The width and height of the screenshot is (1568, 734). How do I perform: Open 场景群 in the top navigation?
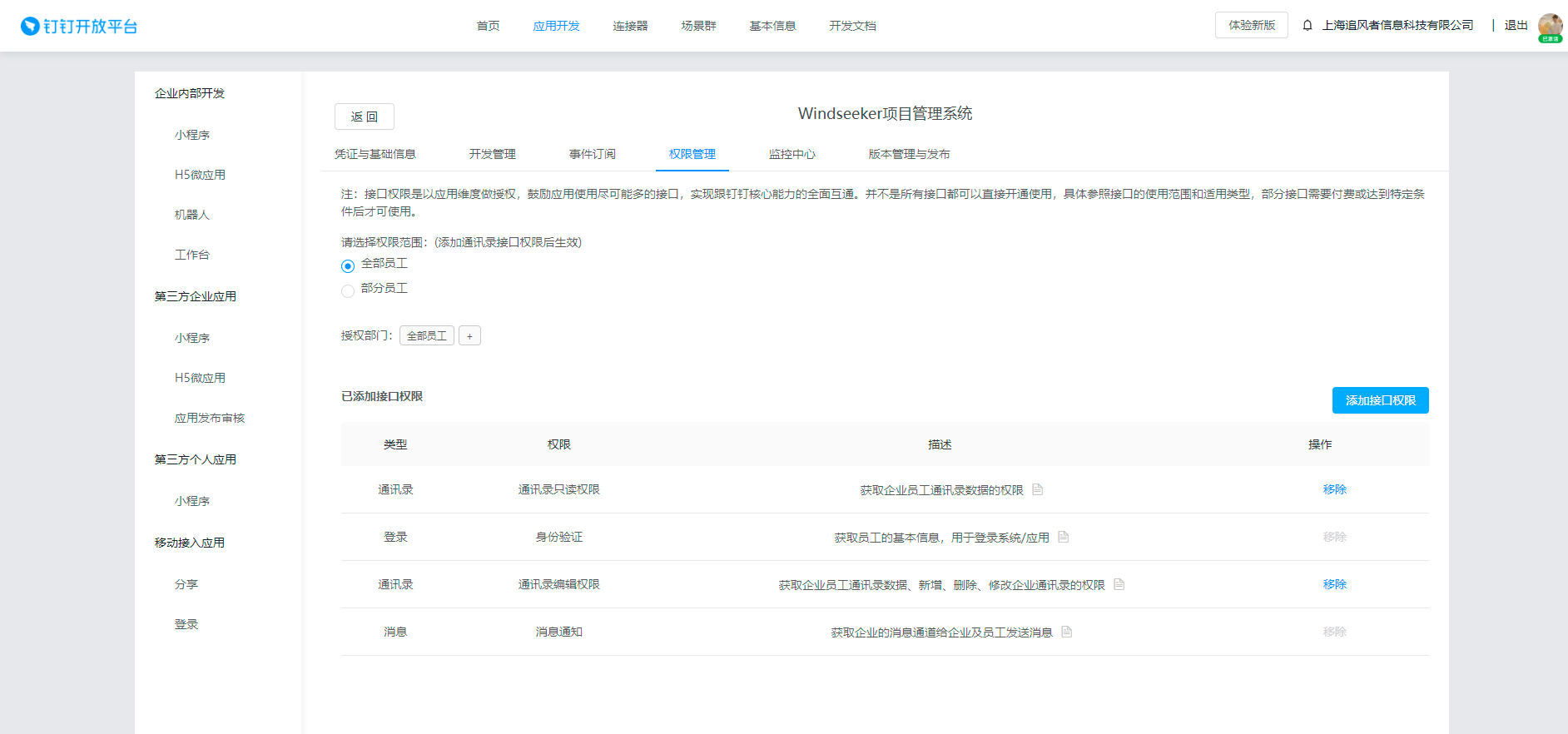tap(698, 26)
